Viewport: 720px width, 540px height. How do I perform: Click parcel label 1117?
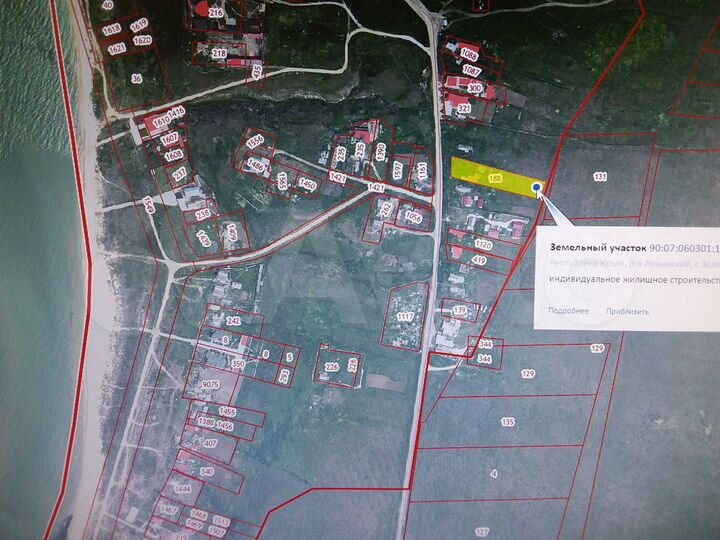pyautogui.click(x=405, y=316)
